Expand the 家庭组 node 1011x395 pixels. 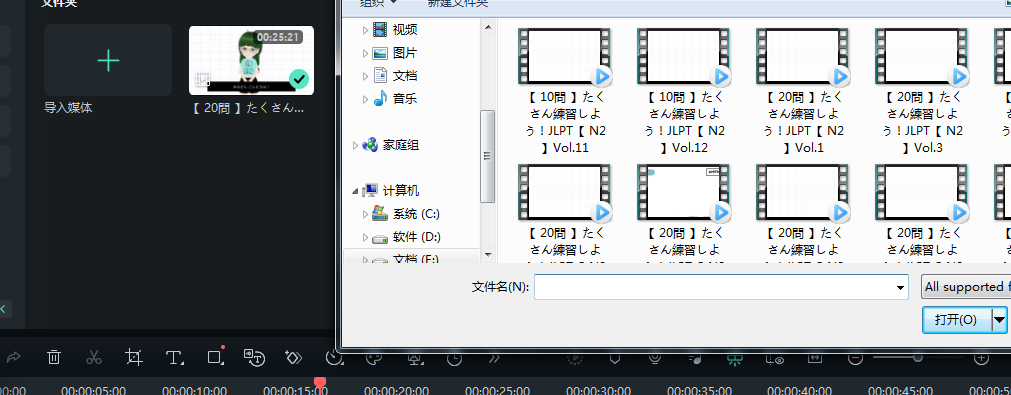tap(355, 145)
